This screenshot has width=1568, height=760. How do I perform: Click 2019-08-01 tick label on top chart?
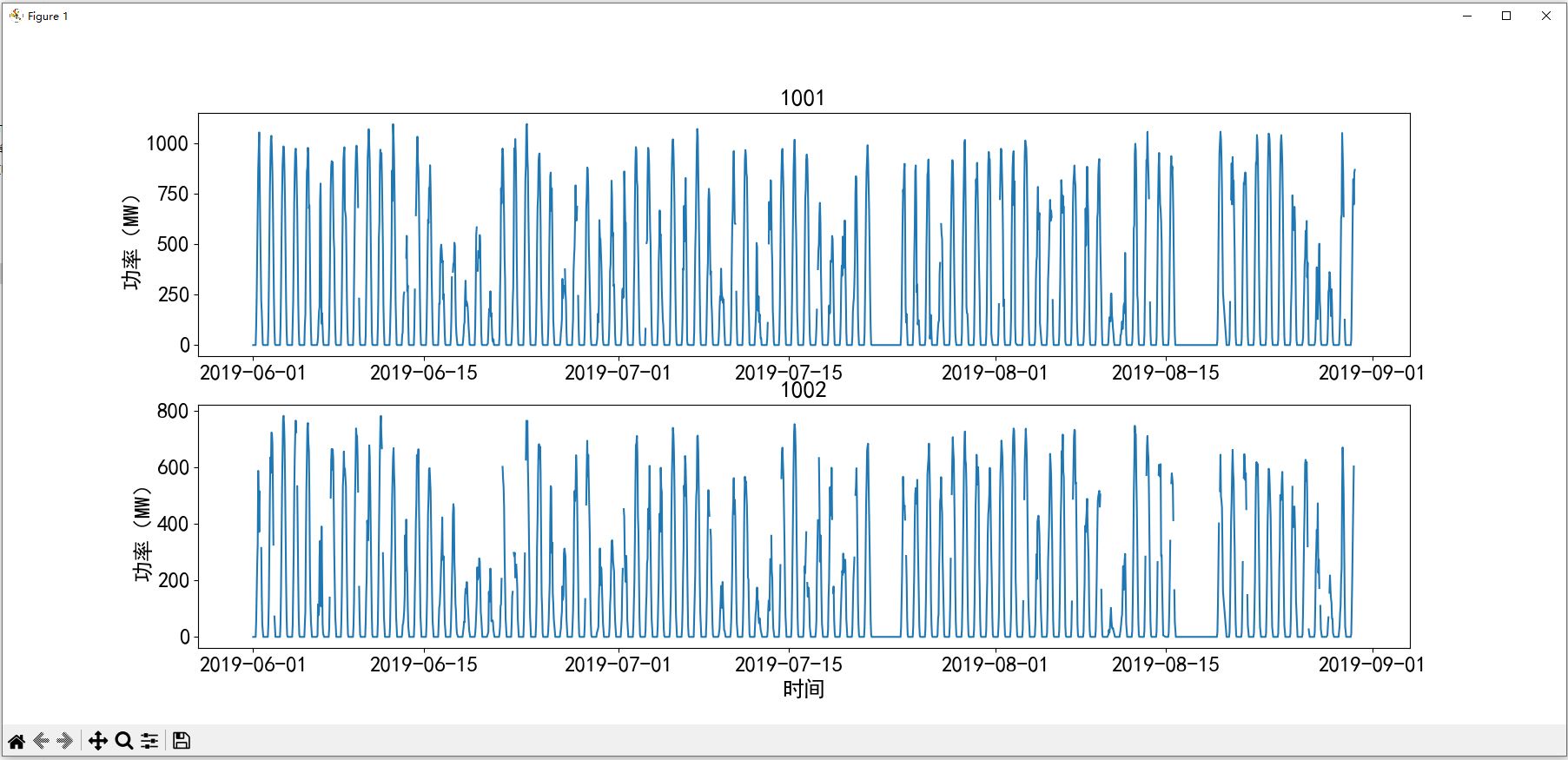click(995, 373)
